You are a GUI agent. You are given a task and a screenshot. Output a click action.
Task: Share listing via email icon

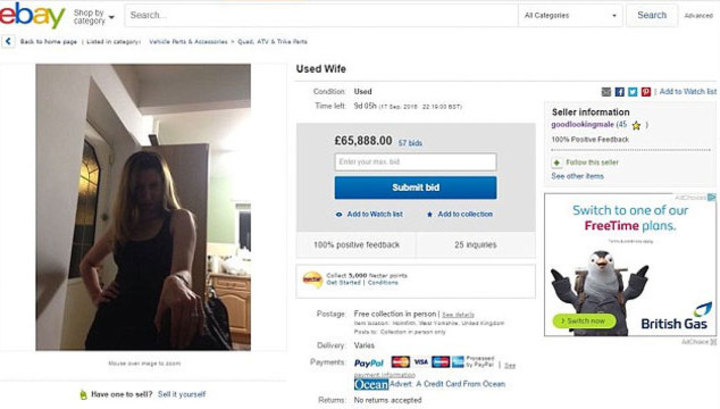[x=606, y=92]
